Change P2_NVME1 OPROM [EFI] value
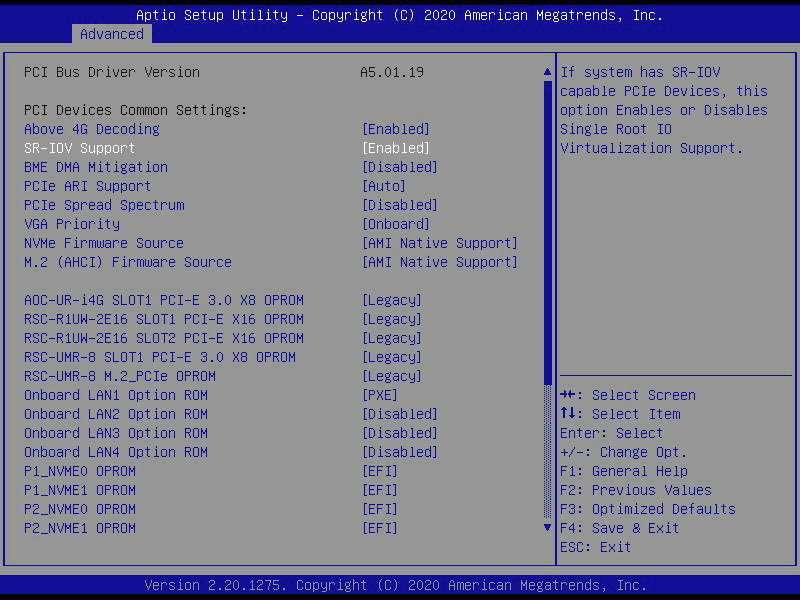800x600 pixels. tap(380, 528)
